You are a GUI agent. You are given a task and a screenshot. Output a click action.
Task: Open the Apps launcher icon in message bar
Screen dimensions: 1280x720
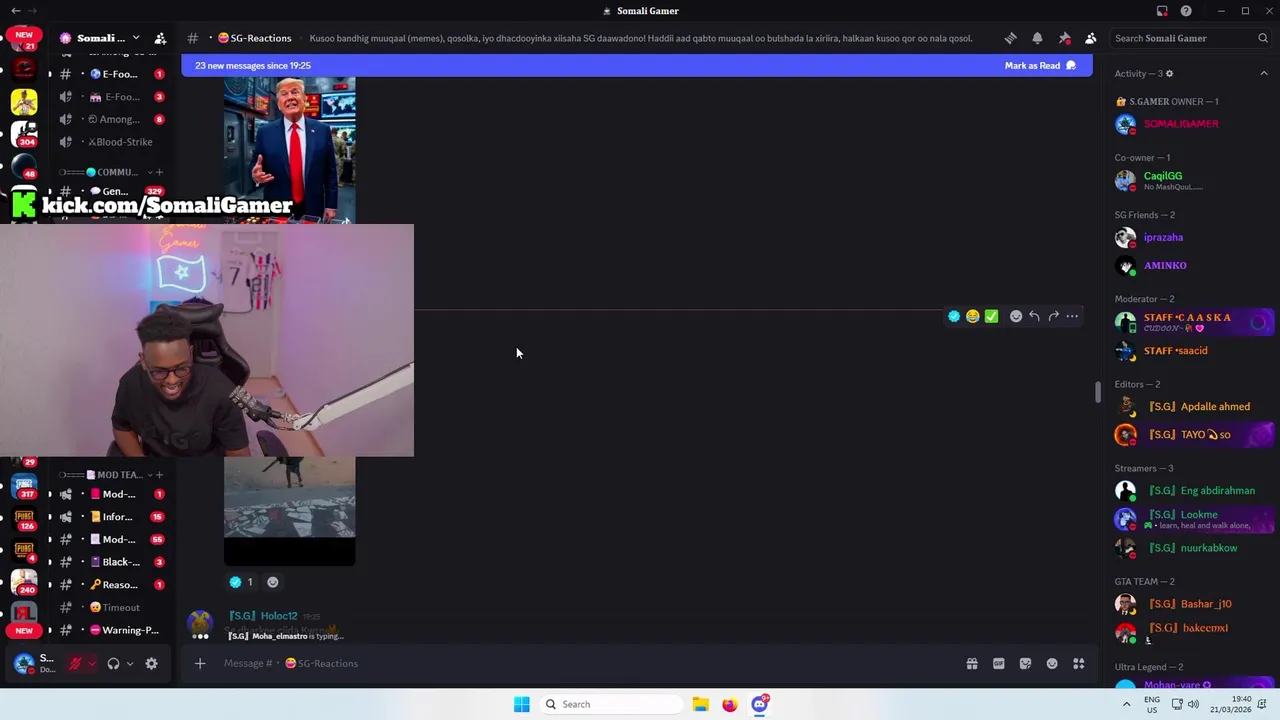point(1079,663)
